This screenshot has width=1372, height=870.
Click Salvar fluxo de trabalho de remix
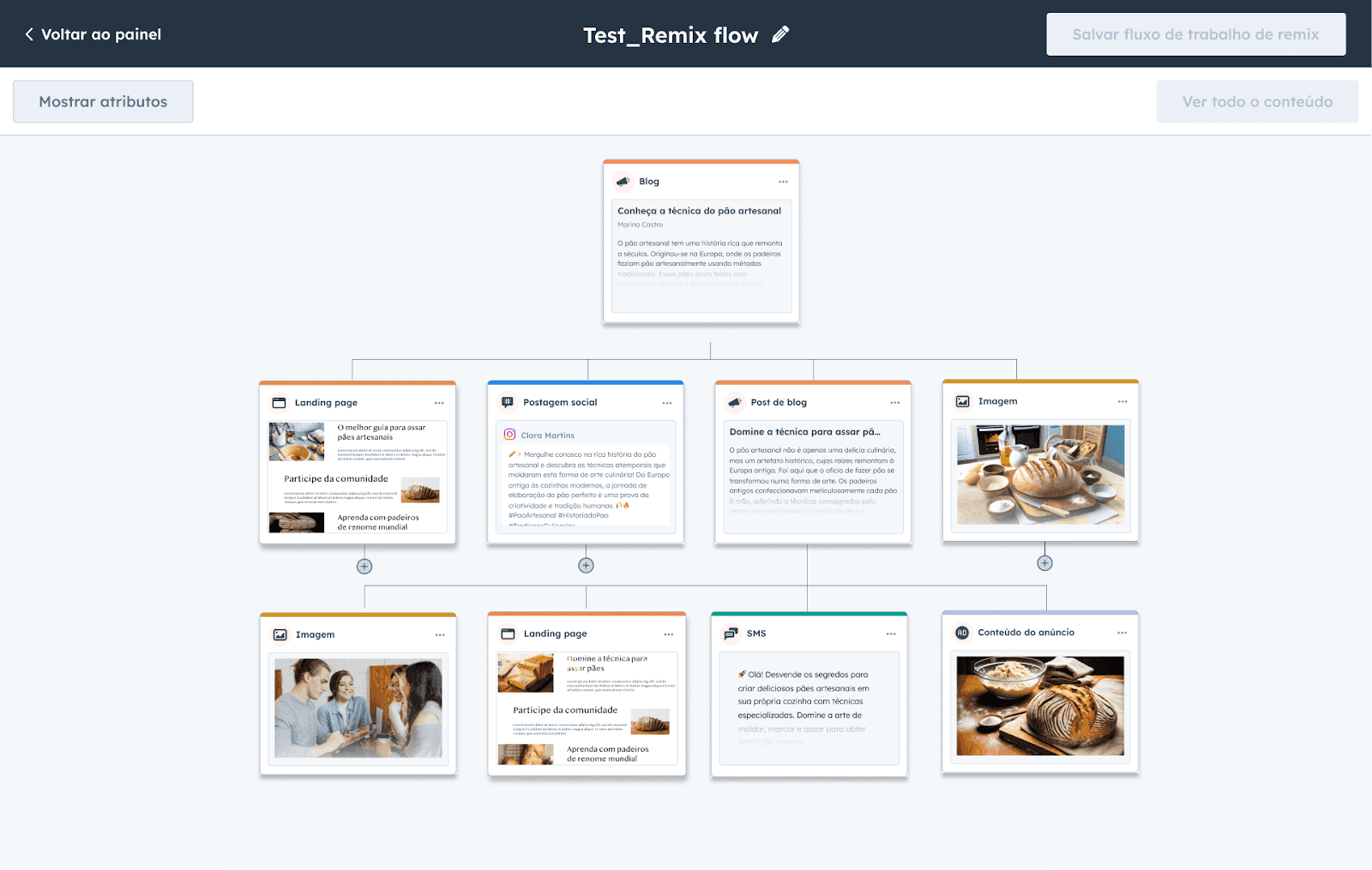tap(1195, 34)
